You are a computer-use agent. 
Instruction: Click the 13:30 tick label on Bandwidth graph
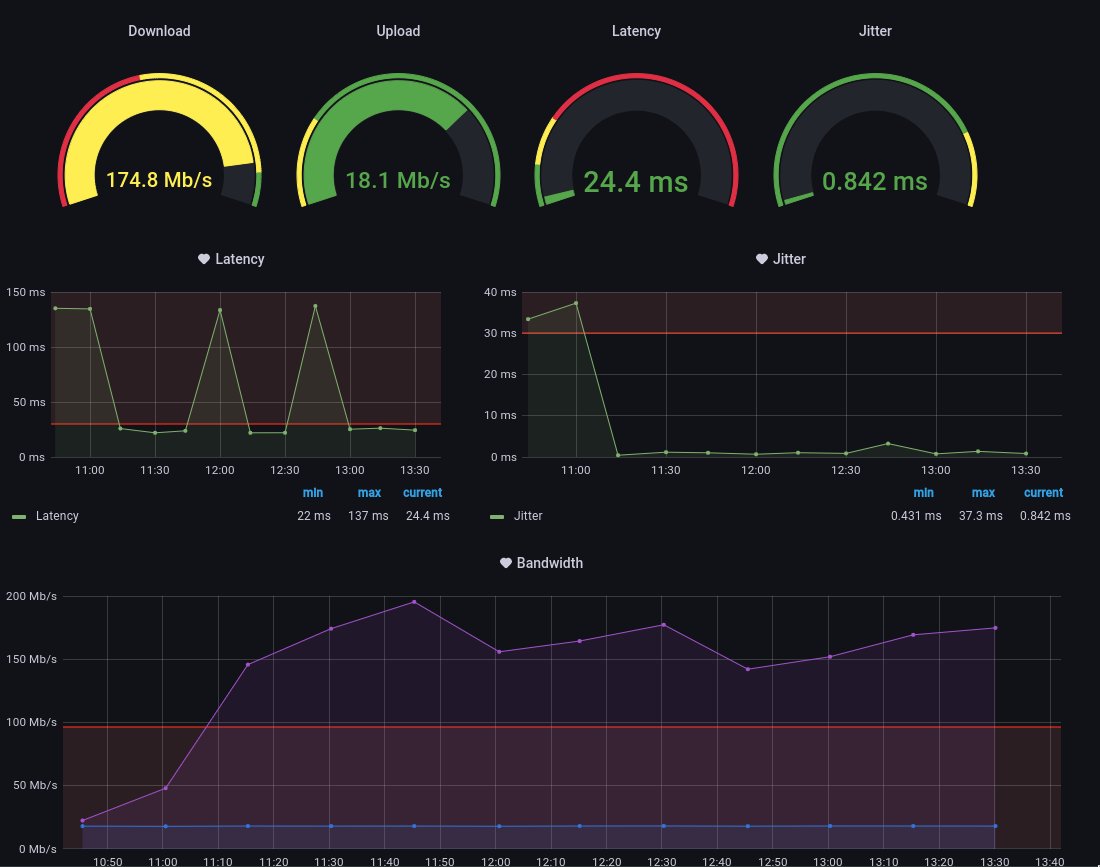(994, 861)
